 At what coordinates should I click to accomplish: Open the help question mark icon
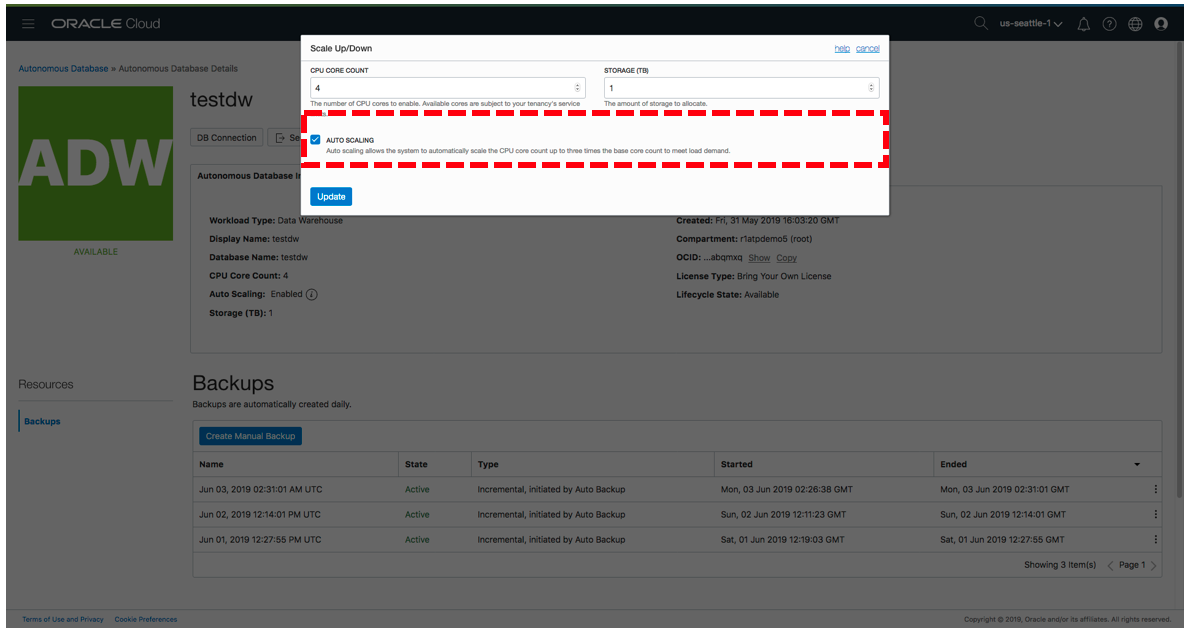[1109, 24]
